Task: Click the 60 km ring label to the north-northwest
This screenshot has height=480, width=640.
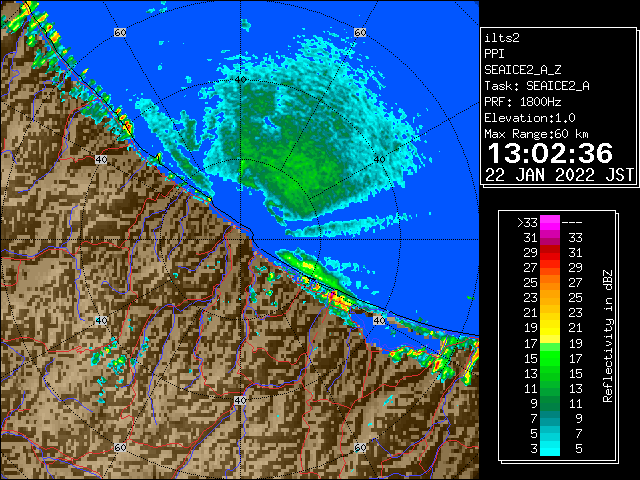Action: (120, 32)
